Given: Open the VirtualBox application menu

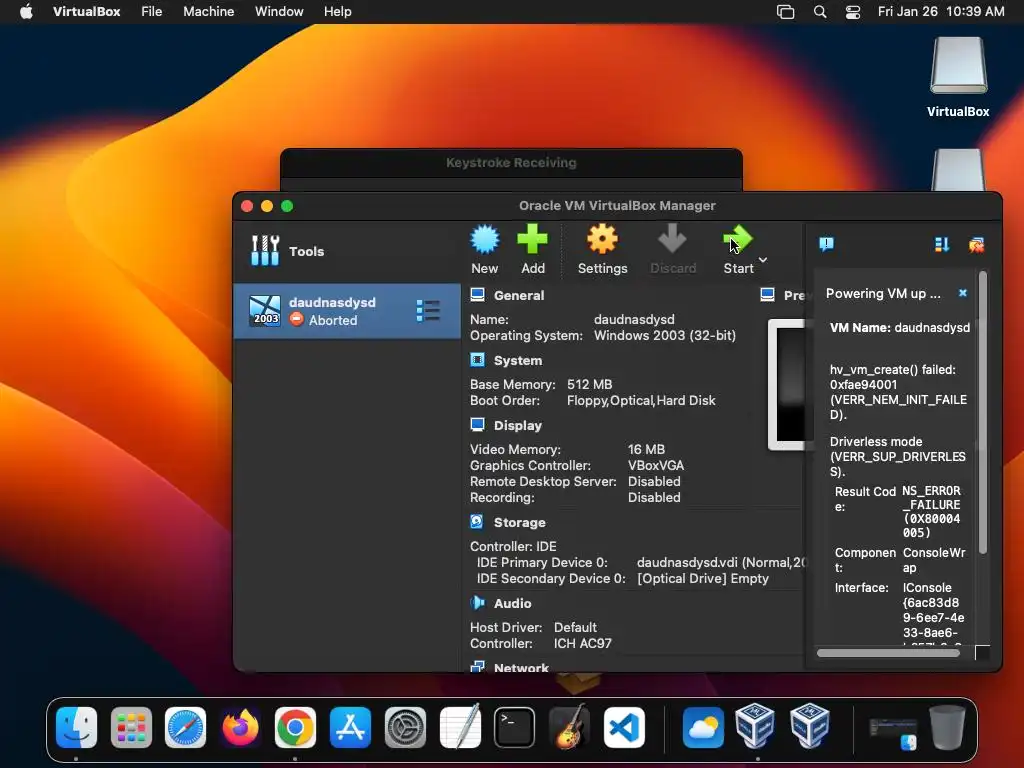Looking at the screenshot, I should coord(86,12).
